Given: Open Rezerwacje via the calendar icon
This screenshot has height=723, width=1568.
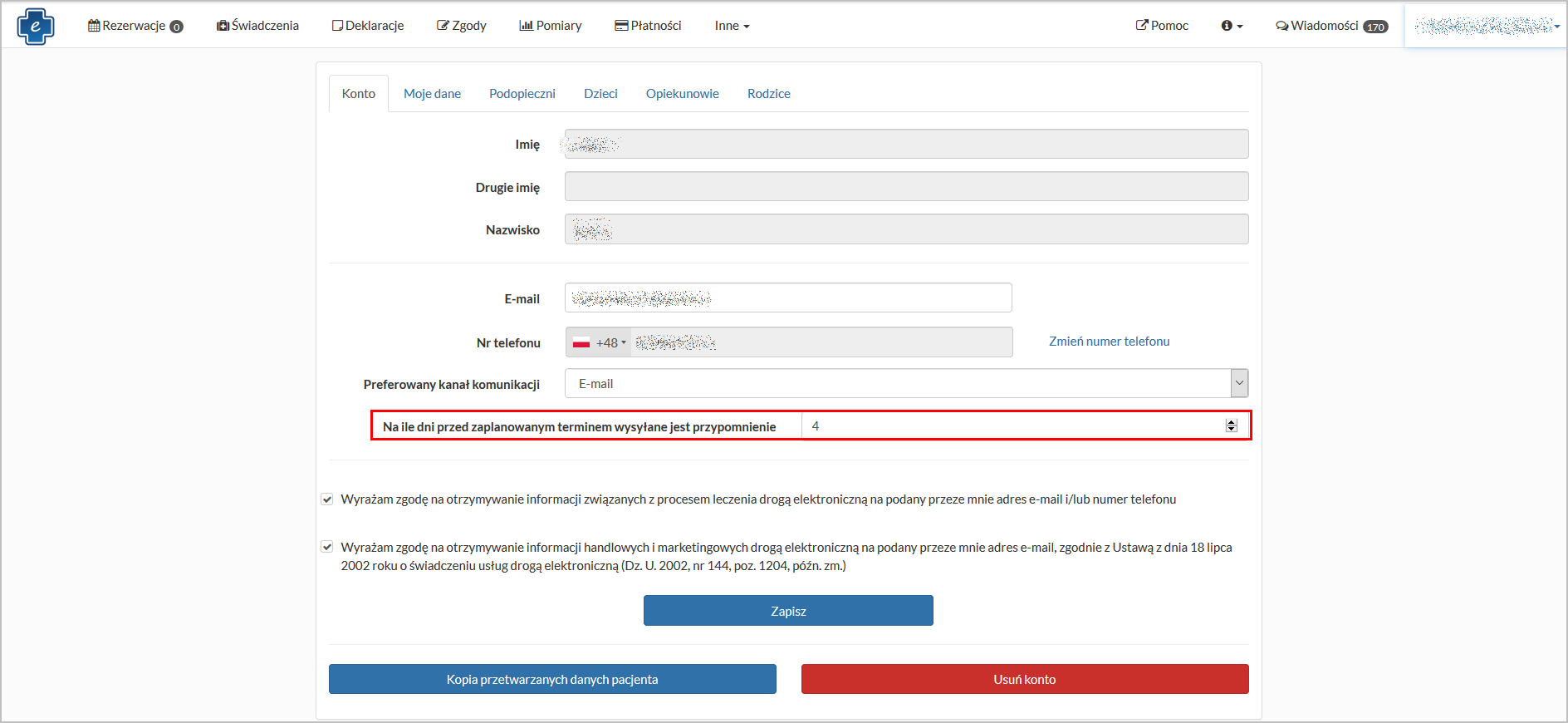Looking at the screenshot, I should [x=94, y=26].
